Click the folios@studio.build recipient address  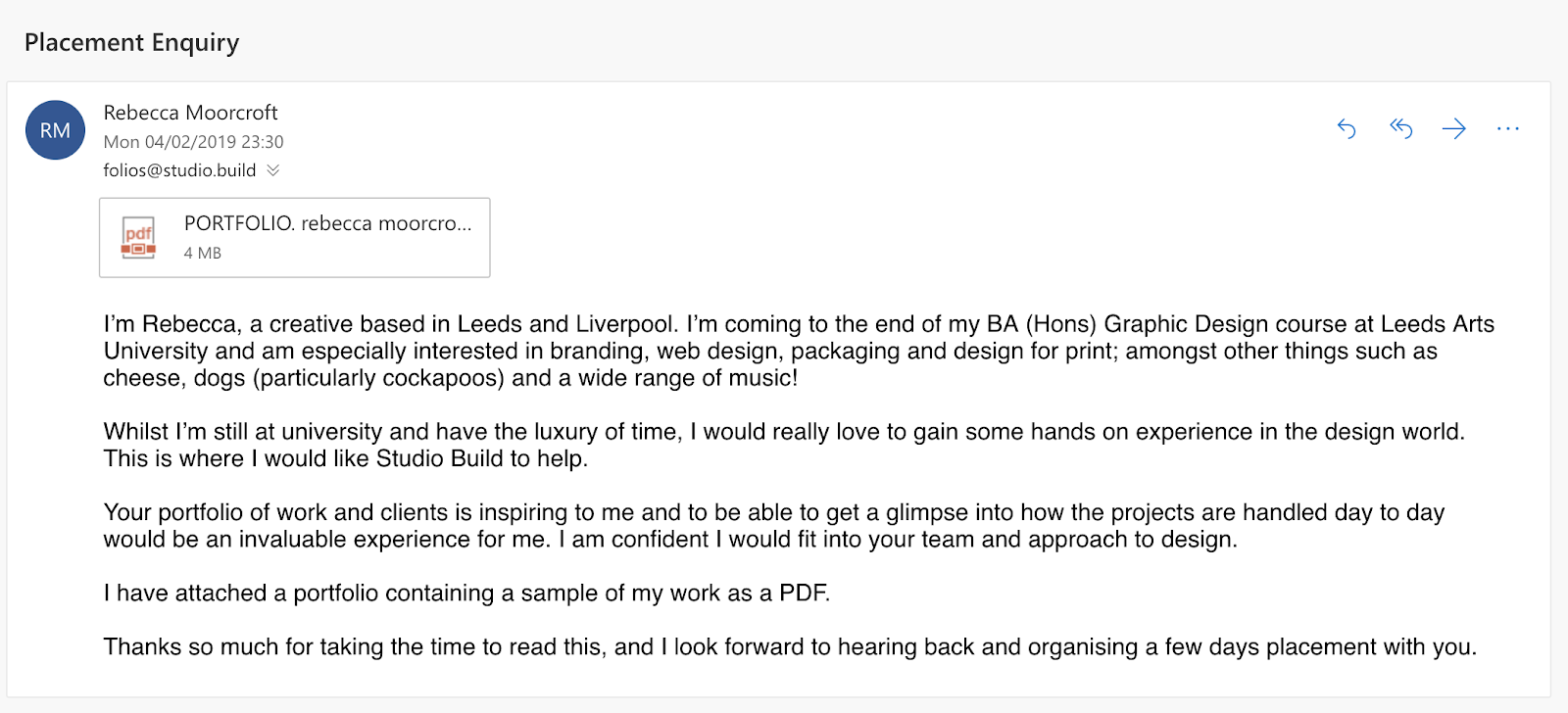point(179,170)
